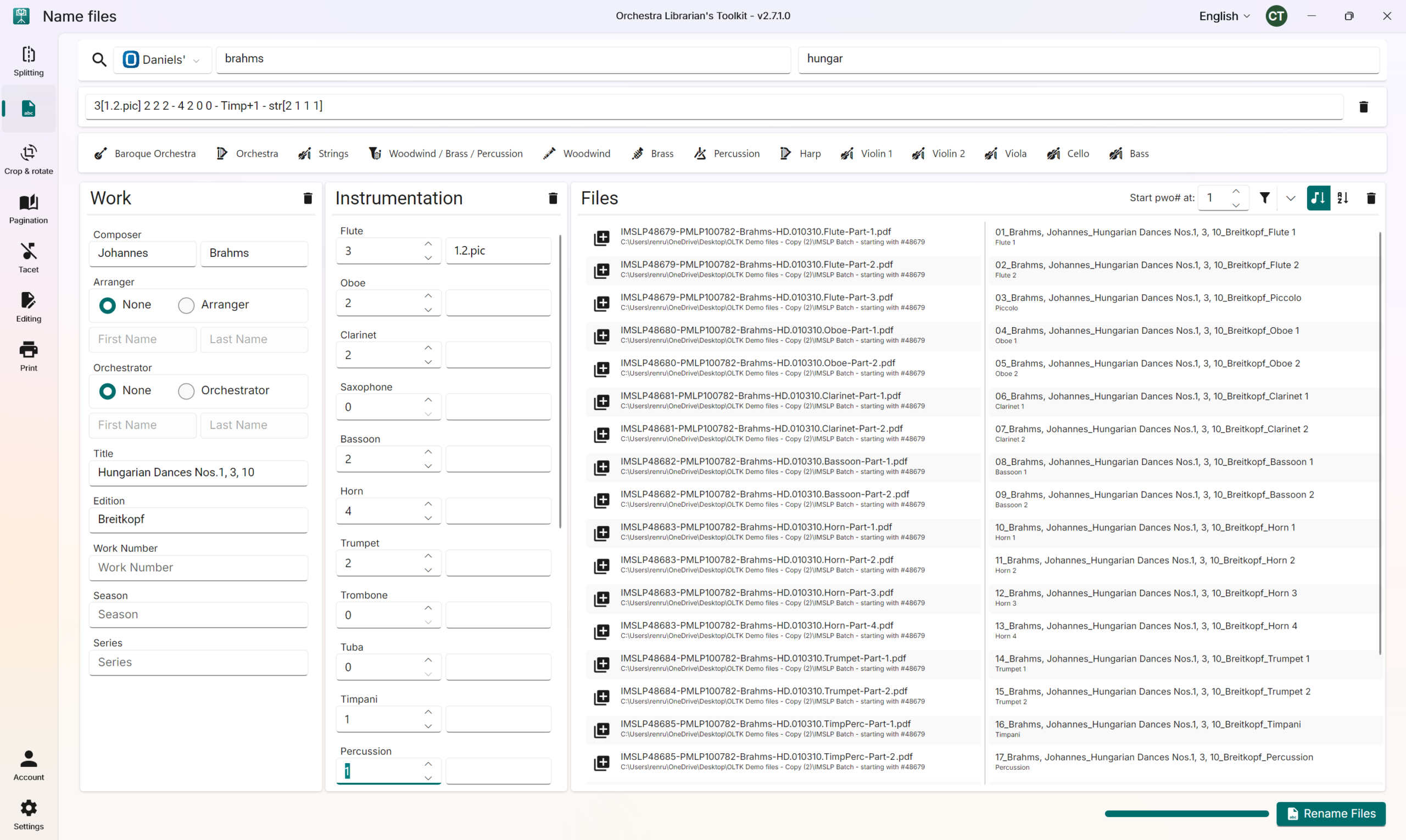Toggle sort by instrument order icon
The width and height of the screenshot is (1406, 840).
tap(1318, 198)
